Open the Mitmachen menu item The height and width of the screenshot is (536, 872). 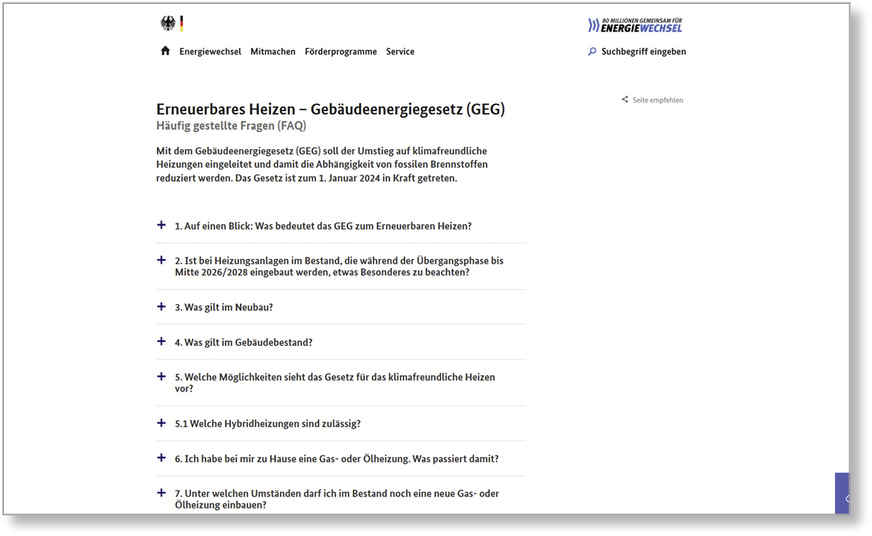tap(273, 52)
